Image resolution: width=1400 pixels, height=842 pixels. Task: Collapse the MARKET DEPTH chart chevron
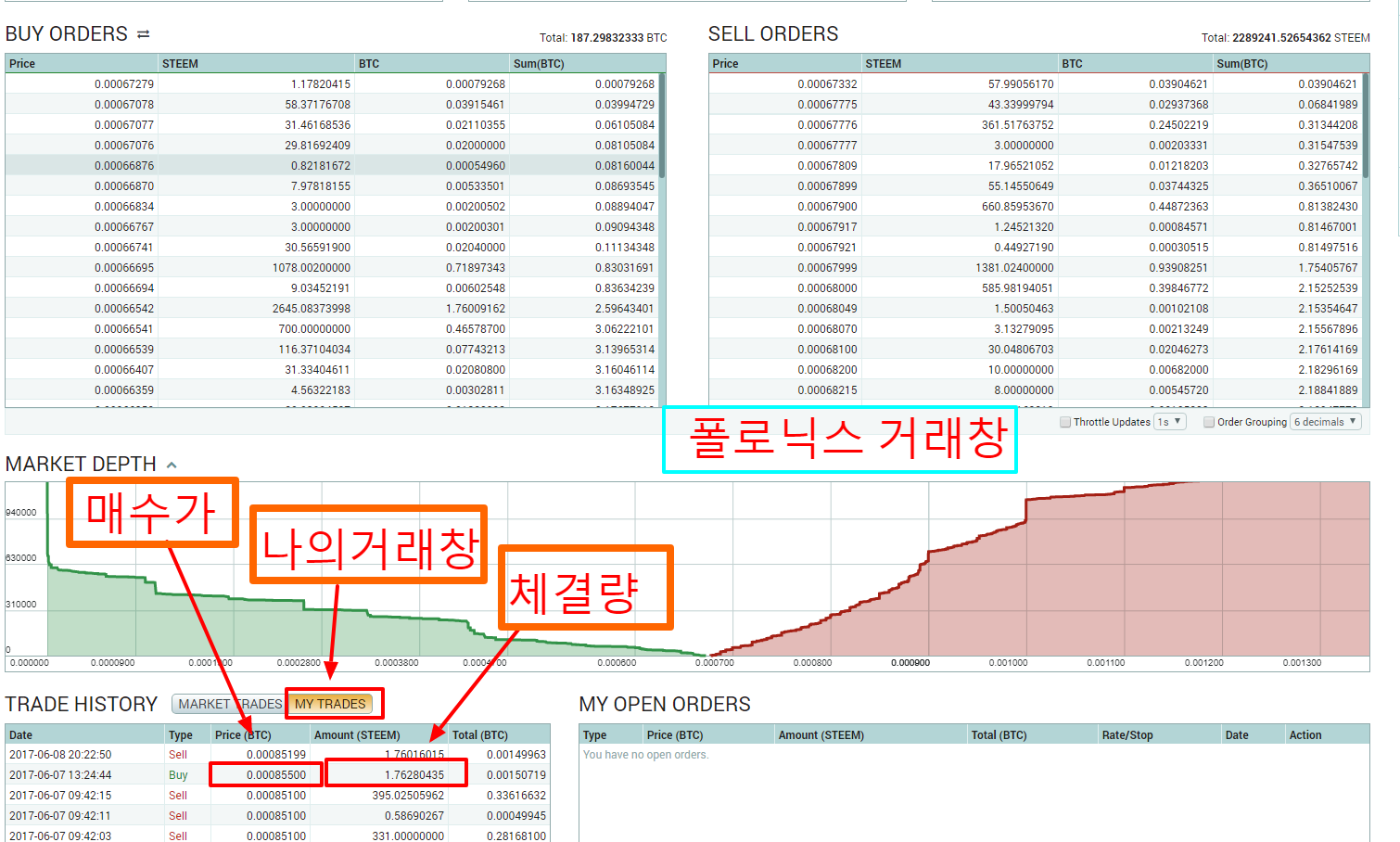(x=170, y=464)
